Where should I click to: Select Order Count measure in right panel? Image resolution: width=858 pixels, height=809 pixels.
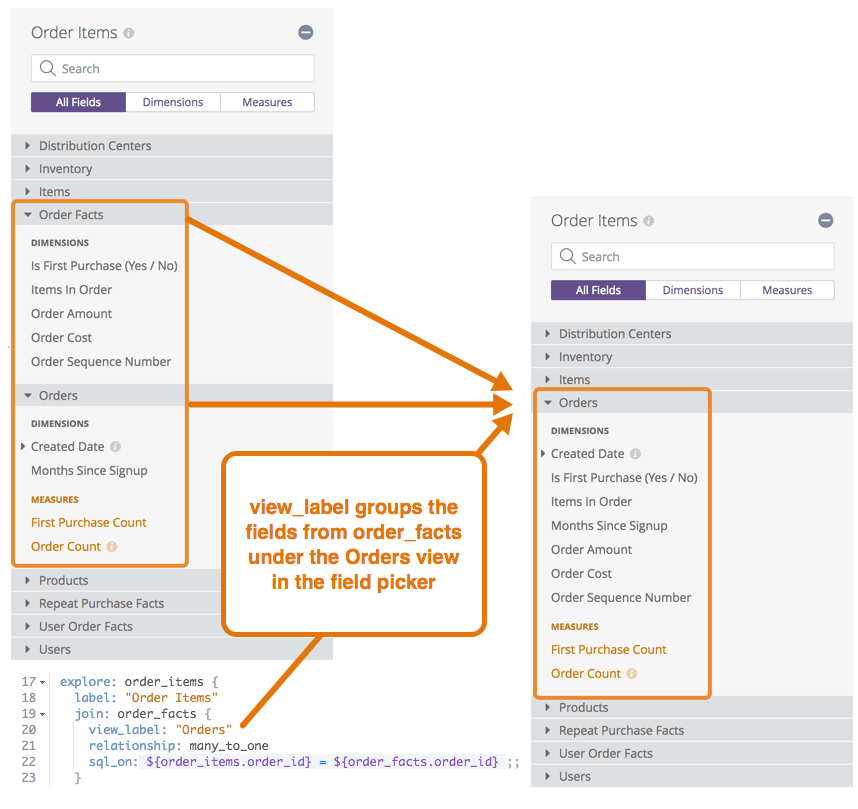(585, 673)
